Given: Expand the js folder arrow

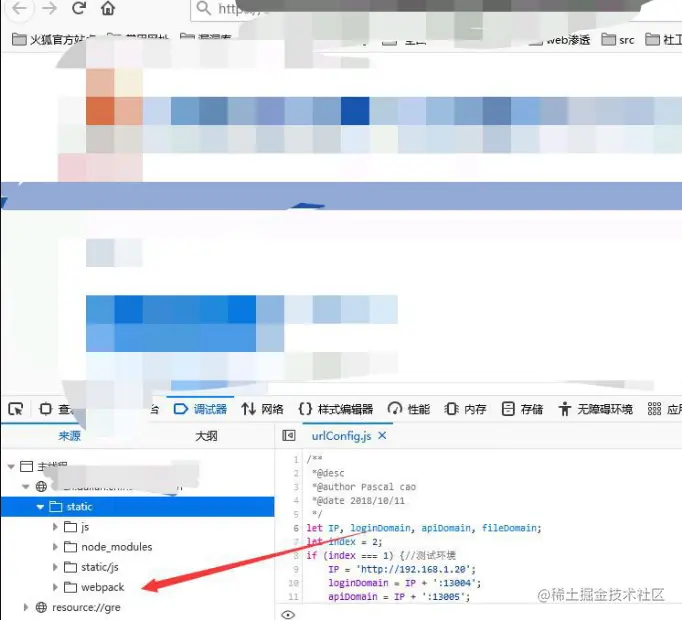Looking at the screenshot, I should 55,527.
